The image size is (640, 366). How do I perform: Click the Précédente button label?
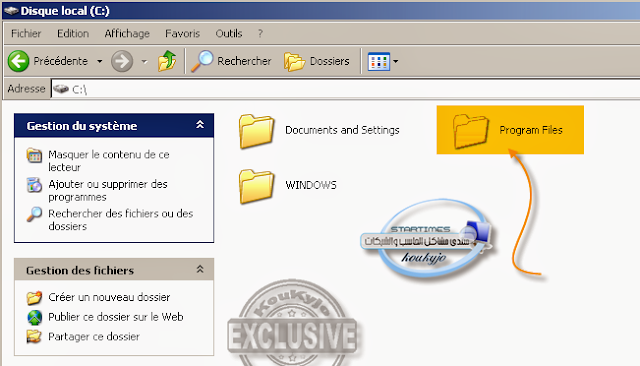(x=60, y=61)
